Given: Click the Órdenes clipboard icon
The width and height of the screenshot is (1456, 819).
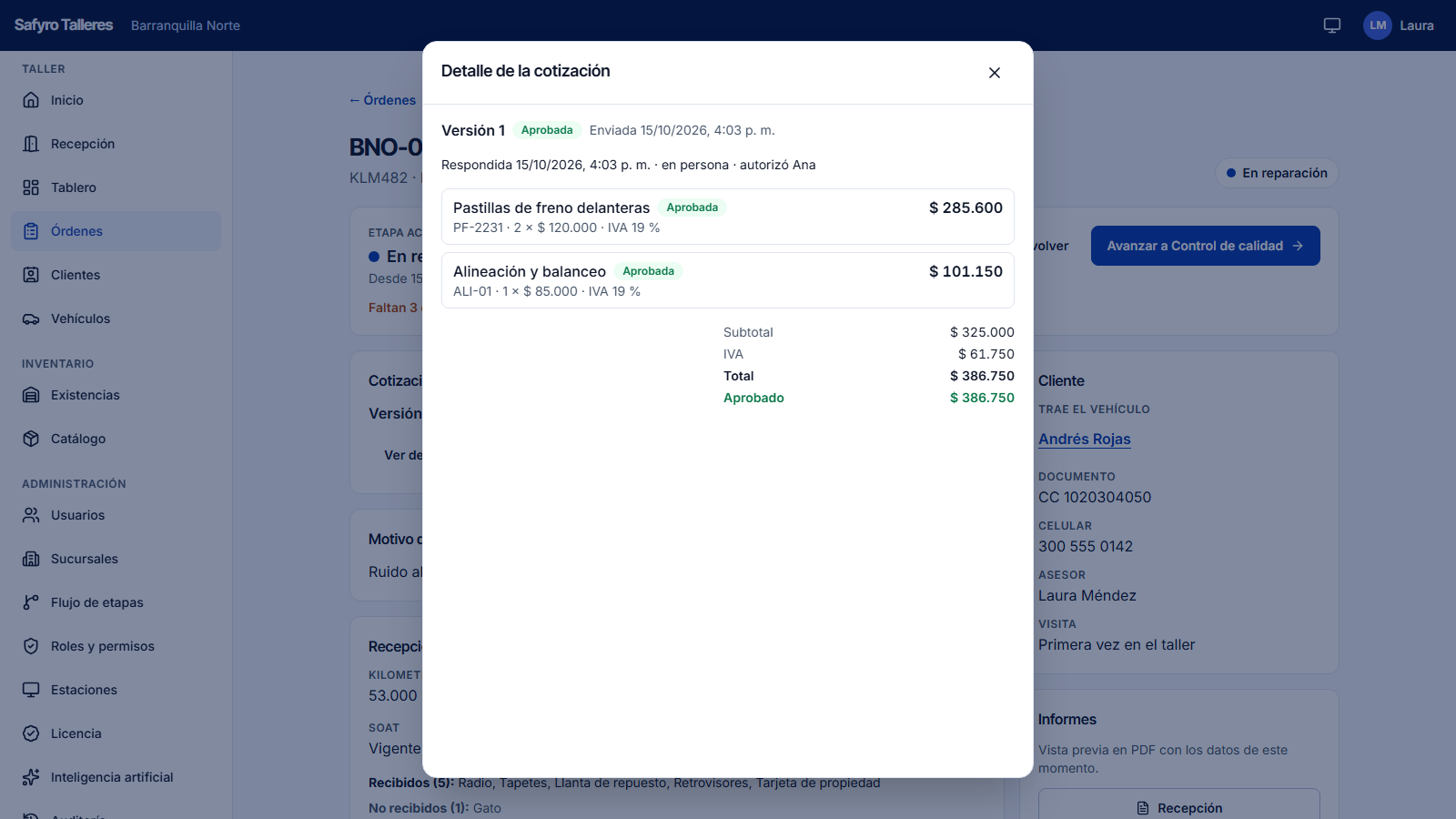Looking at the screenshot, I should tap(31, 231).
